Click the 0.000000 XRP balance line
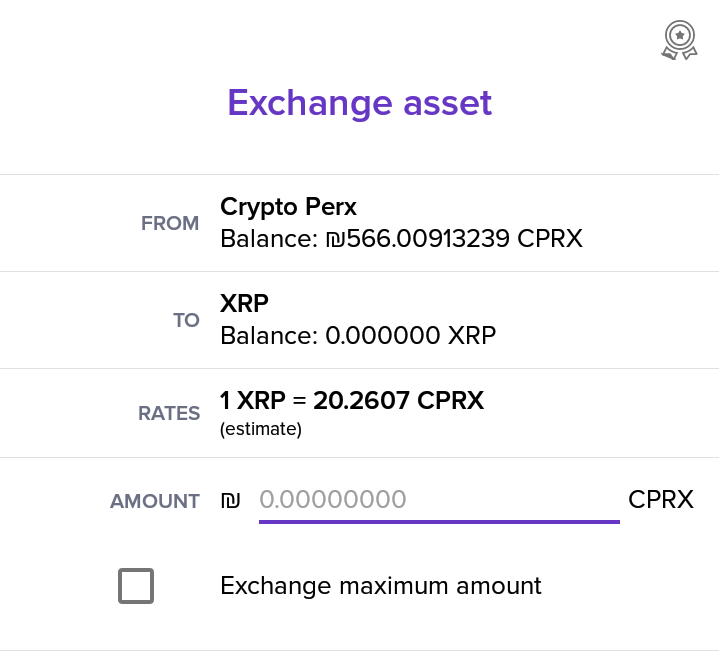The width and height of the screenshot is (719, 663). 358,335
